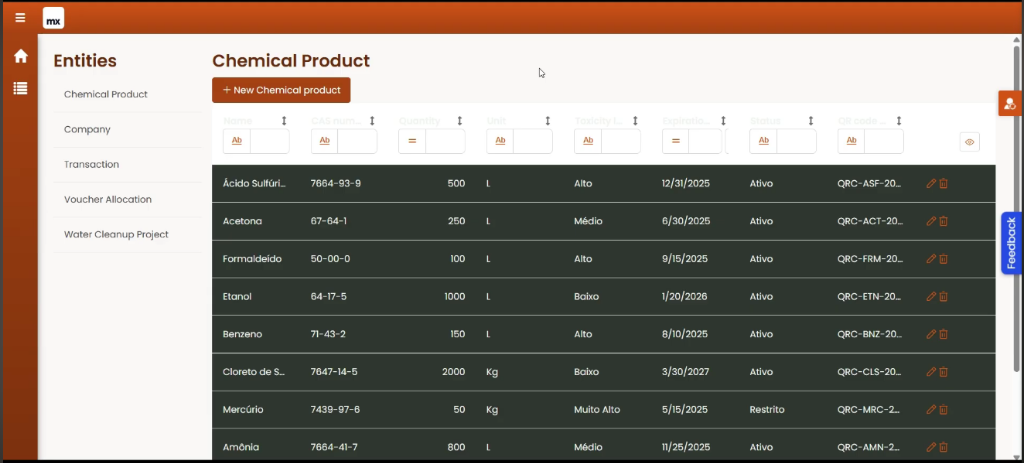Click the QRC-BNZ QR code cell
The image size is (1024, 463).
pyautogui.click(x=870, y=334)
